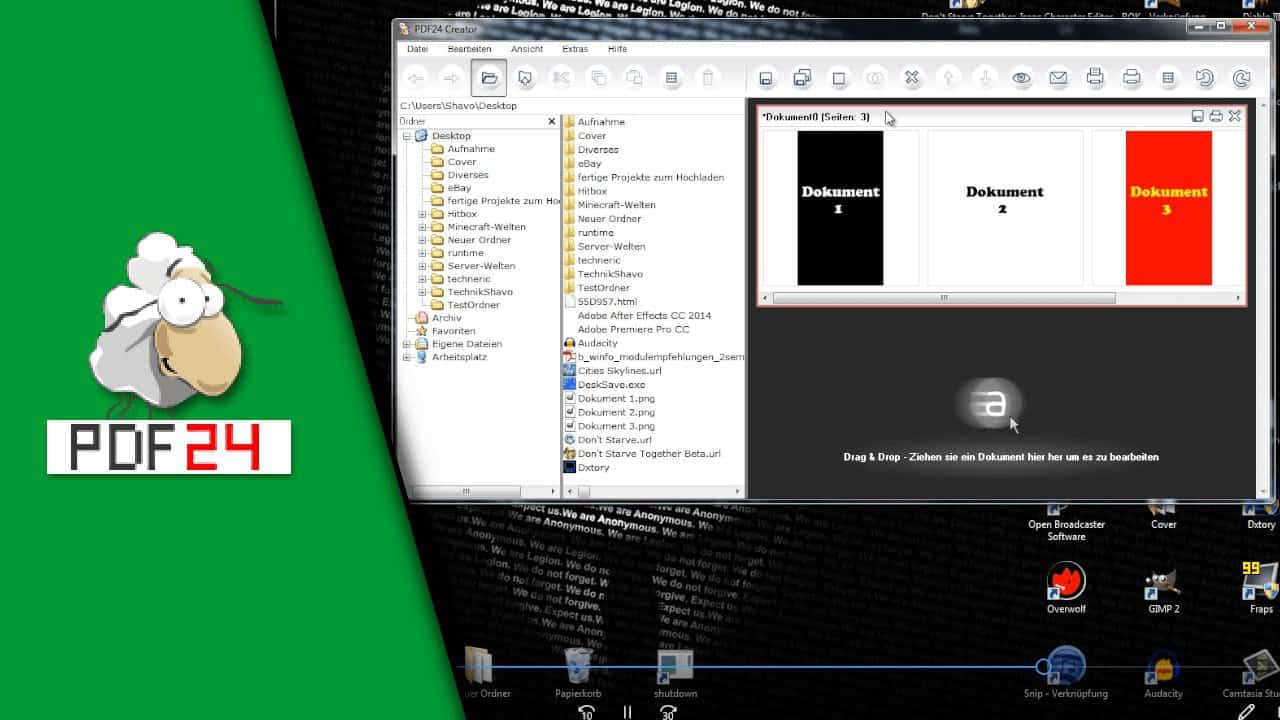Select the black Dokument 1 page thumbnail

pyautogui.click(x=840, y=208)
